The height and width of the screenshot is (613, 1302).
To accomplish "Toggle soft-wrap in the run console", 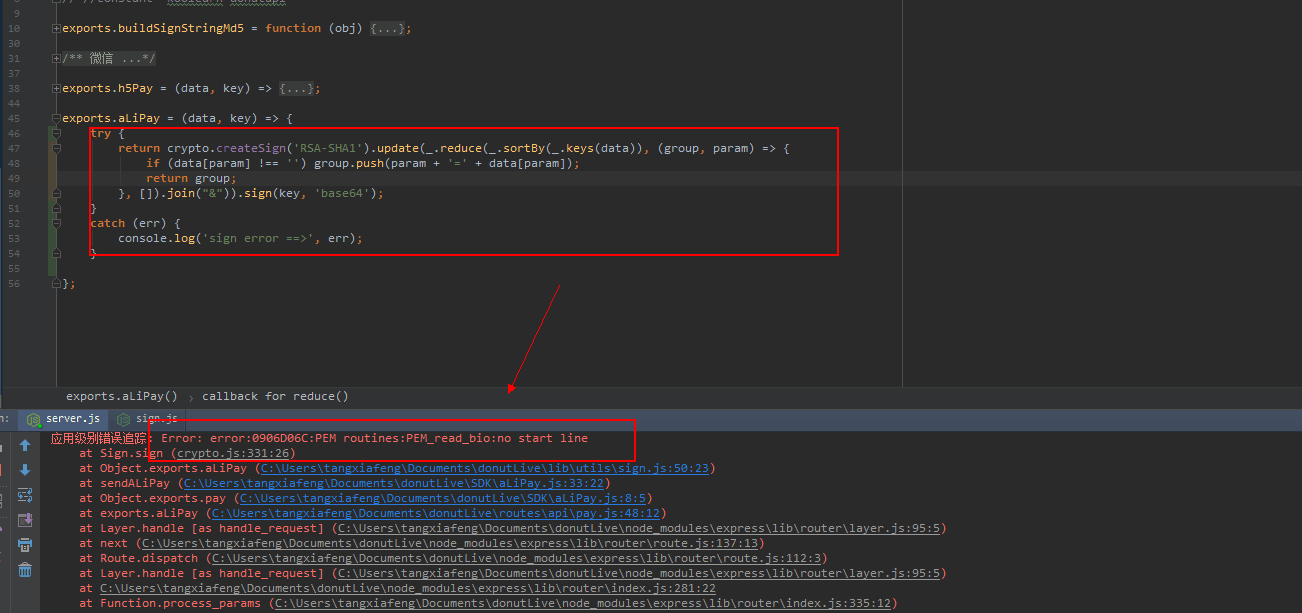I will pos(25,495).
